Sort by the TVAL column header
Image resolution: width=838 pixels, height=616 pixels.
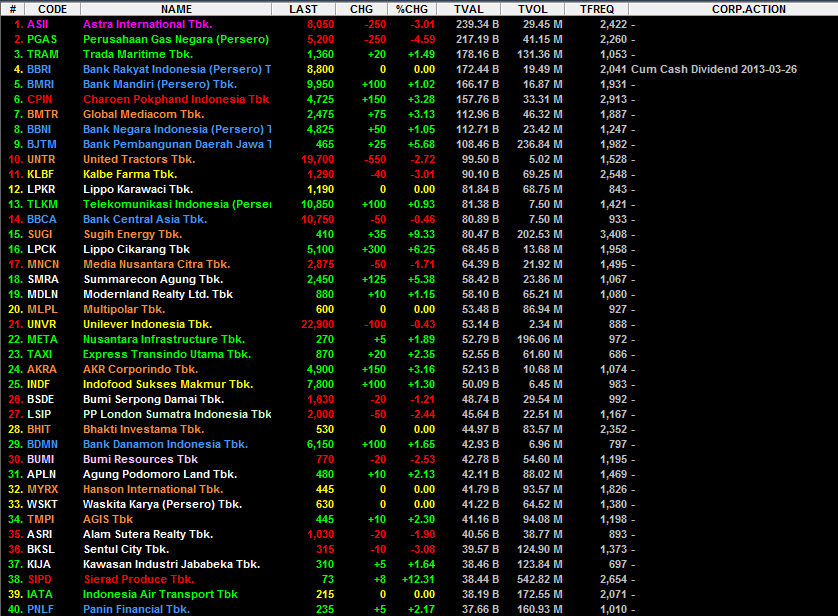(468, 9)
